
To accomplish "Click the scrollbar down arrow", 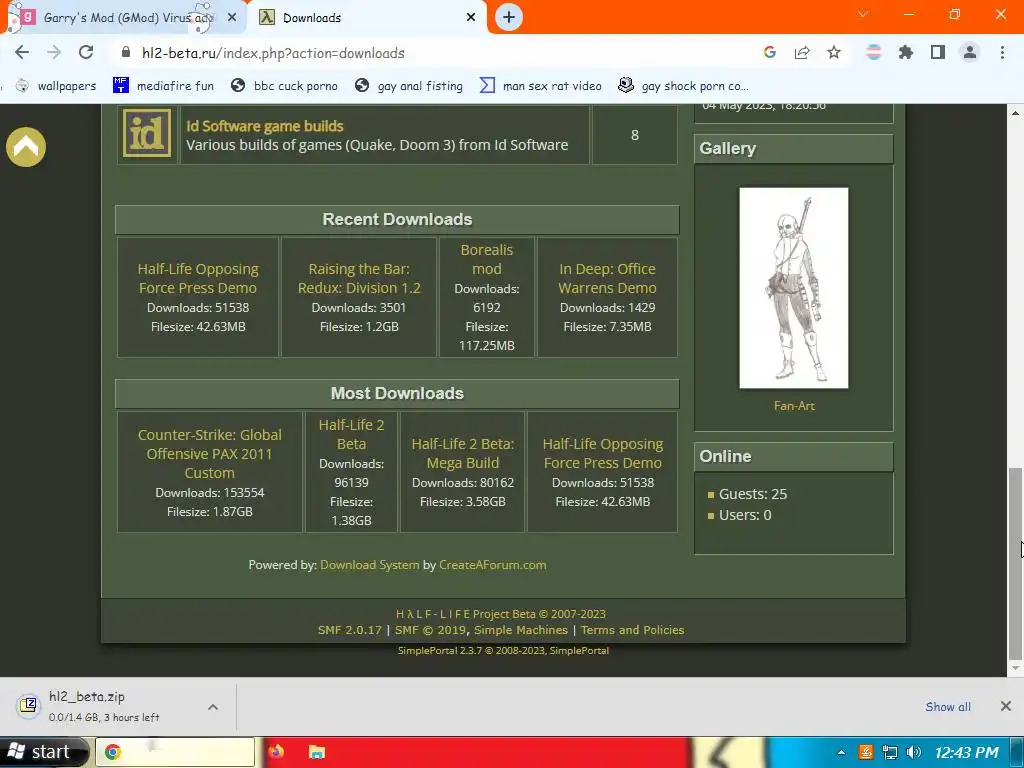I will [x=1014, y=668].
